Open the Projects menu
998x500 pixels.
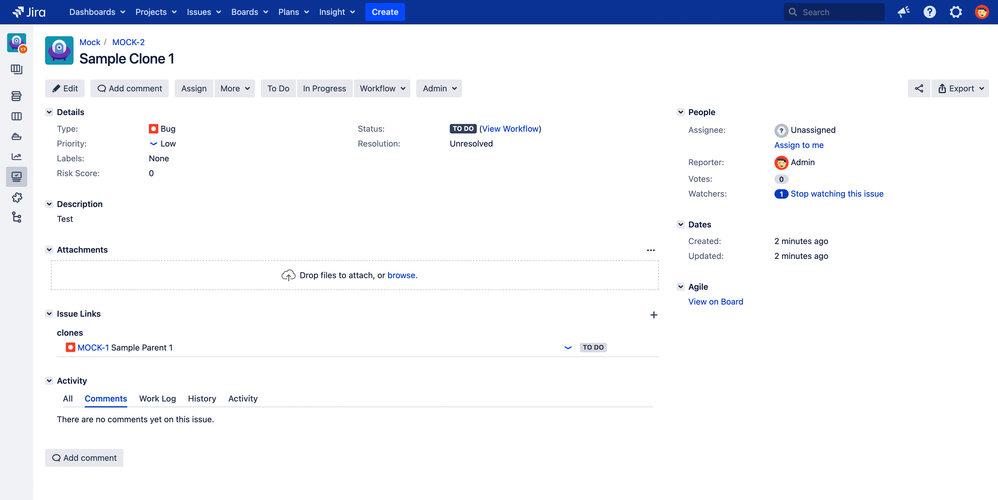pyautogui.click(x=156, y=12)
